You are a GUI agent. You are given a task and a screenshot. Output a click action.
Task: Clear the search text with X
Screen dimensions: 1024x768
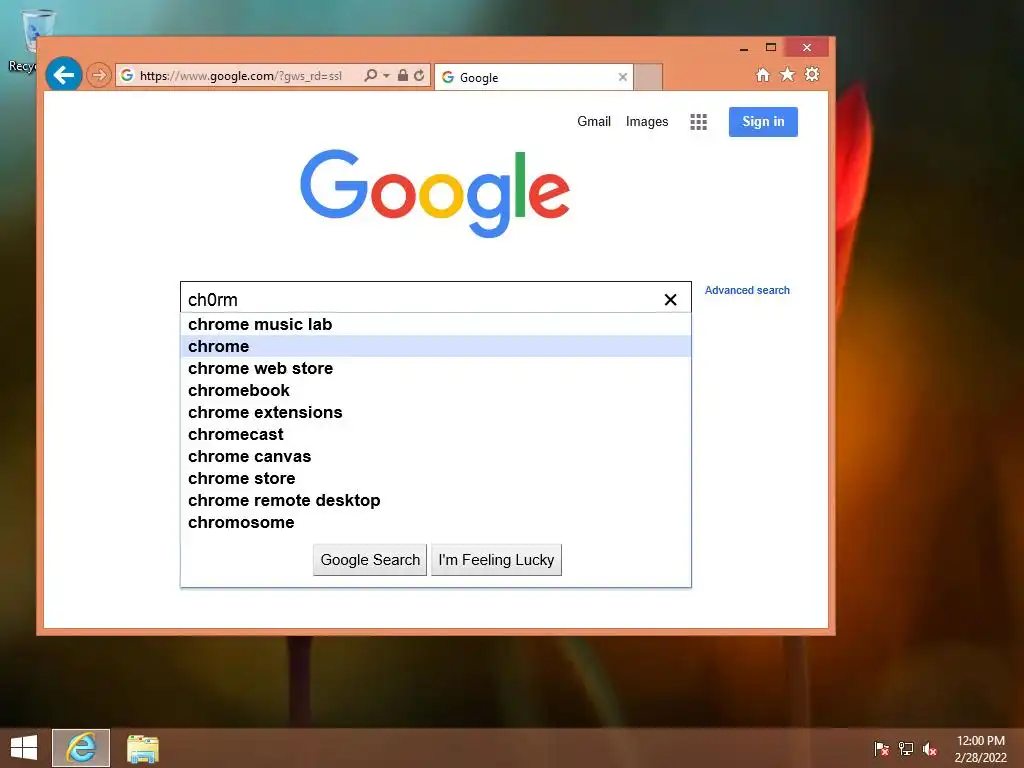[x=670, y=299]
